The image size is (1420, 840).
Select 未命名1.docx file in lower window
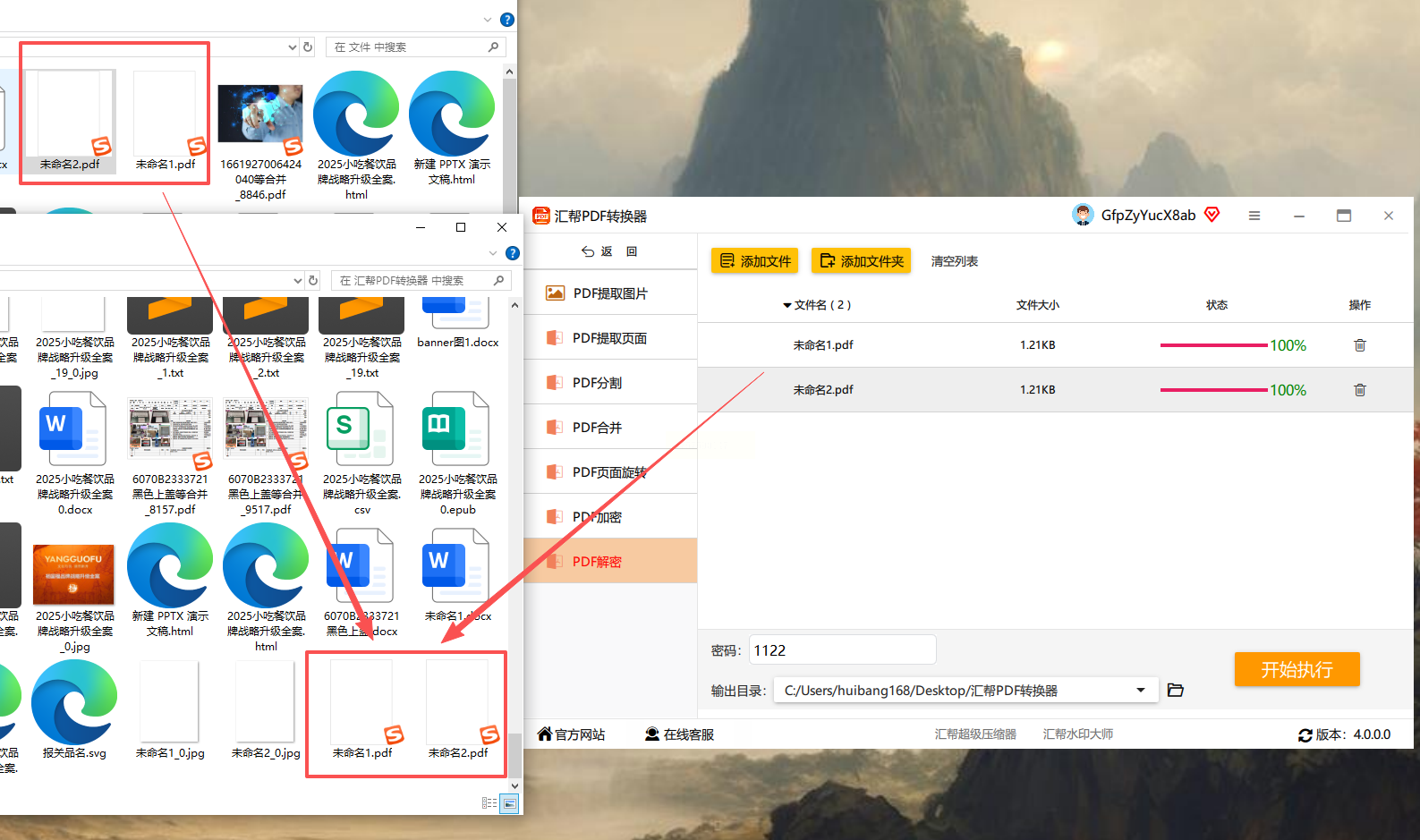click(457, 575)
